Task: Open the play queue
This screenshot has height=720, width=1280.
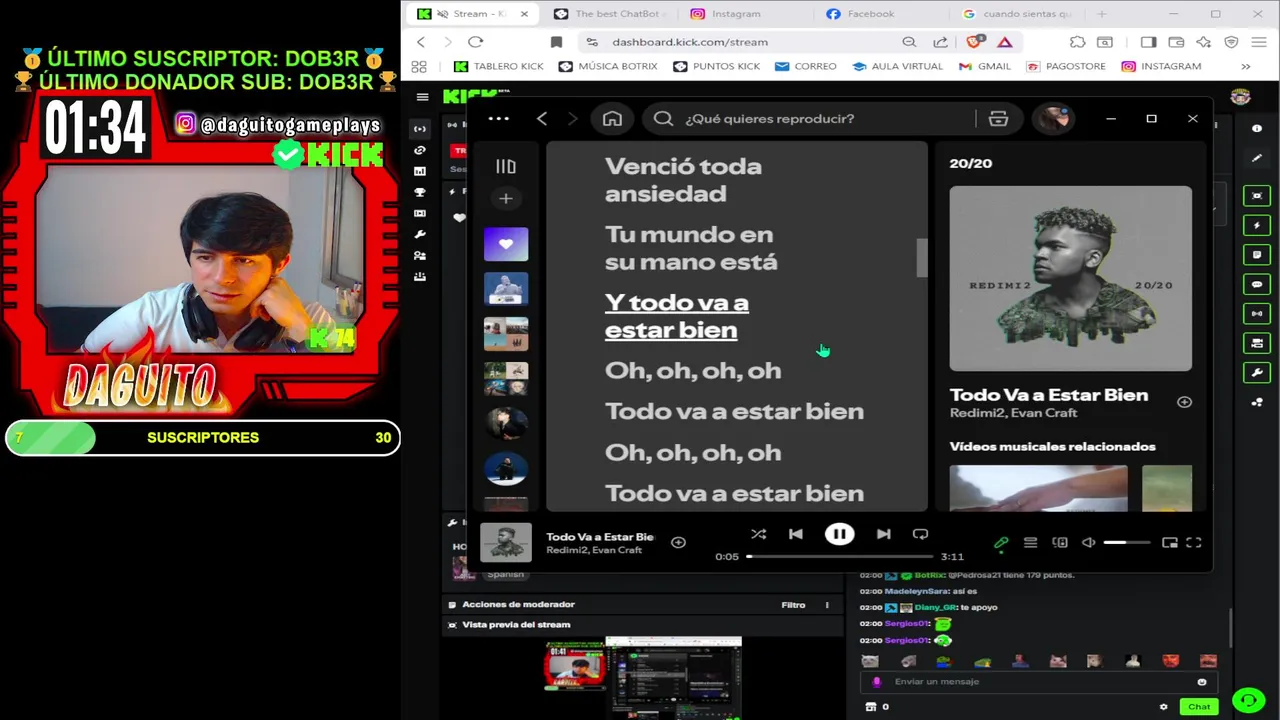Action: (x=1030, y=543)
